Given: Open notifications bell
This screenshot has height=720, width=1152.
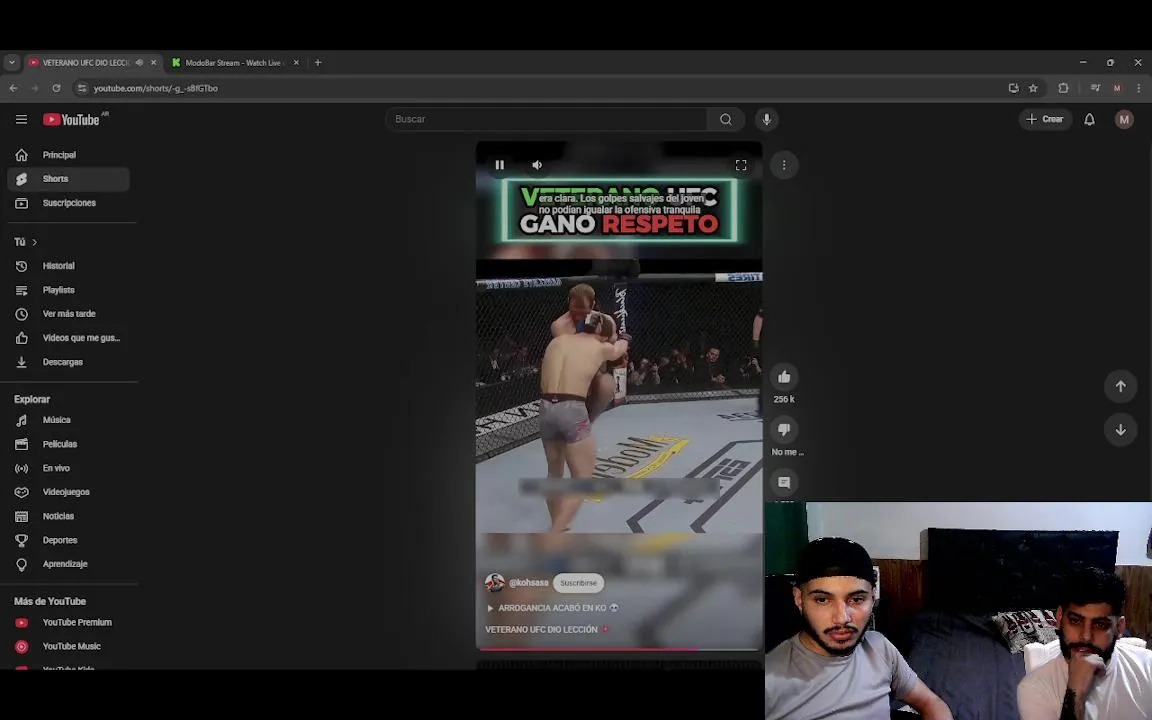Looking at the screenshot, I should (1090, 119).
